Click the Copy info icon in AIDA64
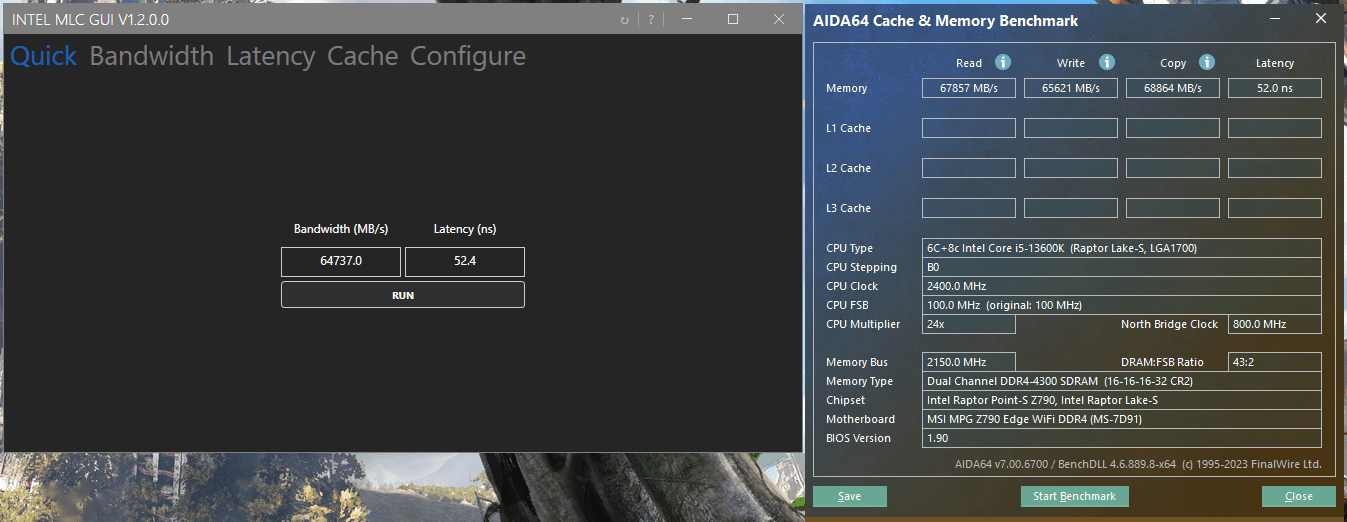This screenshot has width=1347, height=522. point(1207,62)
